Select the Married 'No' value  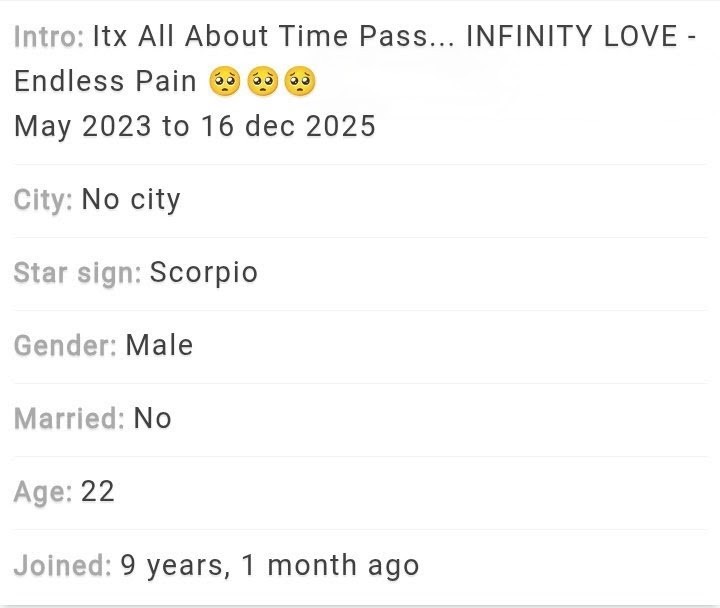(152, 419)
